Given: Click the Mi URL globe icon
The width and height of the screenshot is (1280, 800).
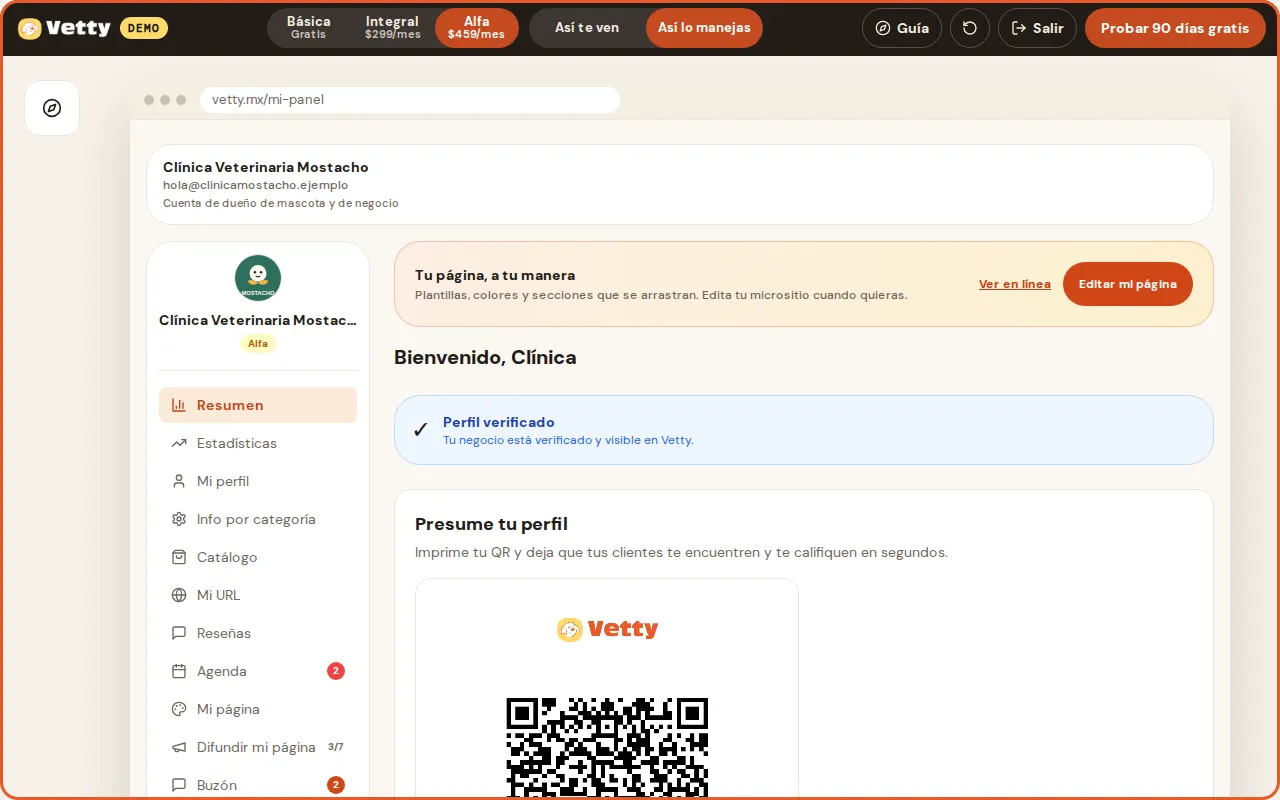Looking at the screenshot, I should [x=179, y=595].
